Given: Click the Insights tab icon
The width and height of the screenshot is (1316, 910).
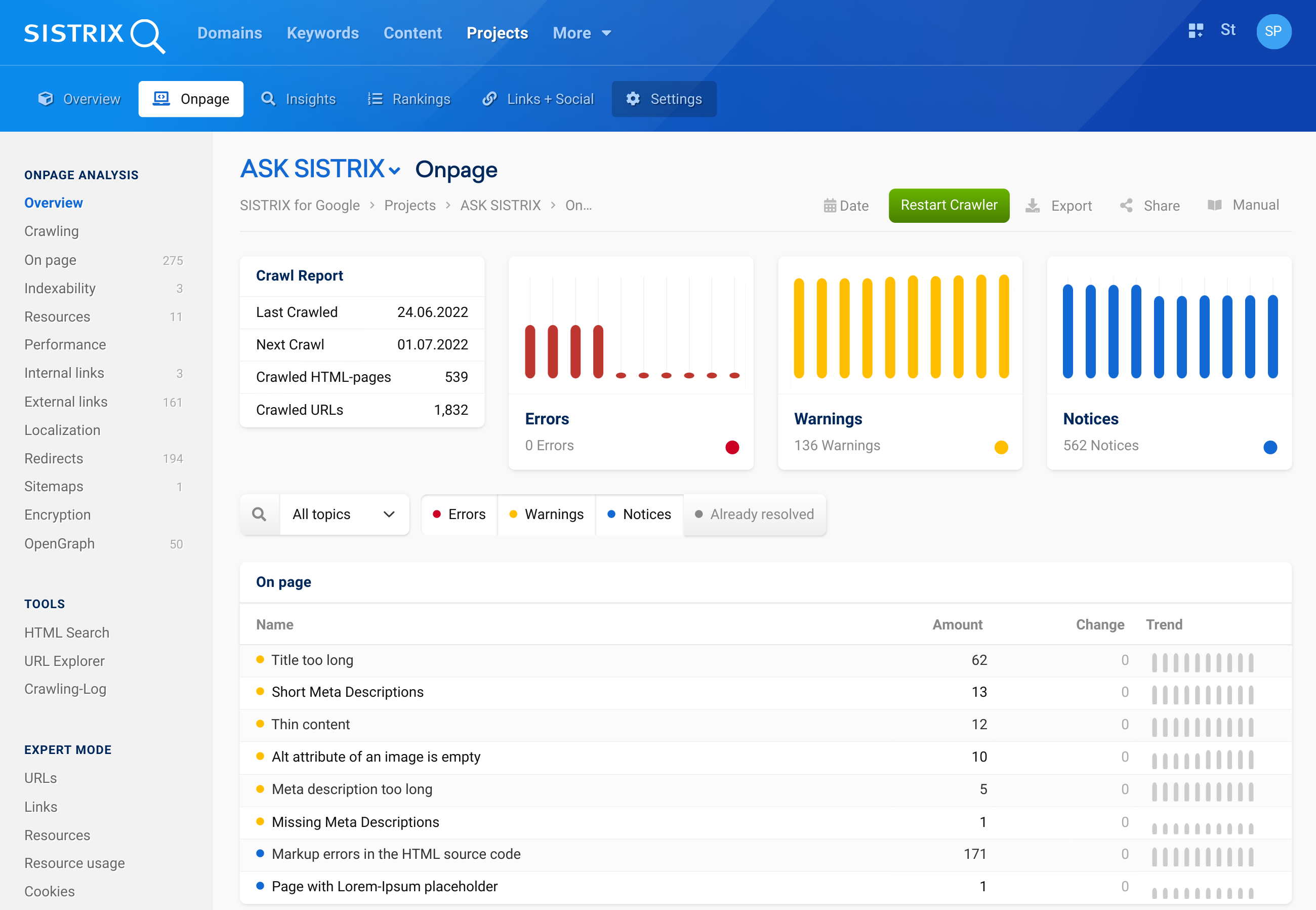Looking at the screenshot, I should (x=269, y=98).
